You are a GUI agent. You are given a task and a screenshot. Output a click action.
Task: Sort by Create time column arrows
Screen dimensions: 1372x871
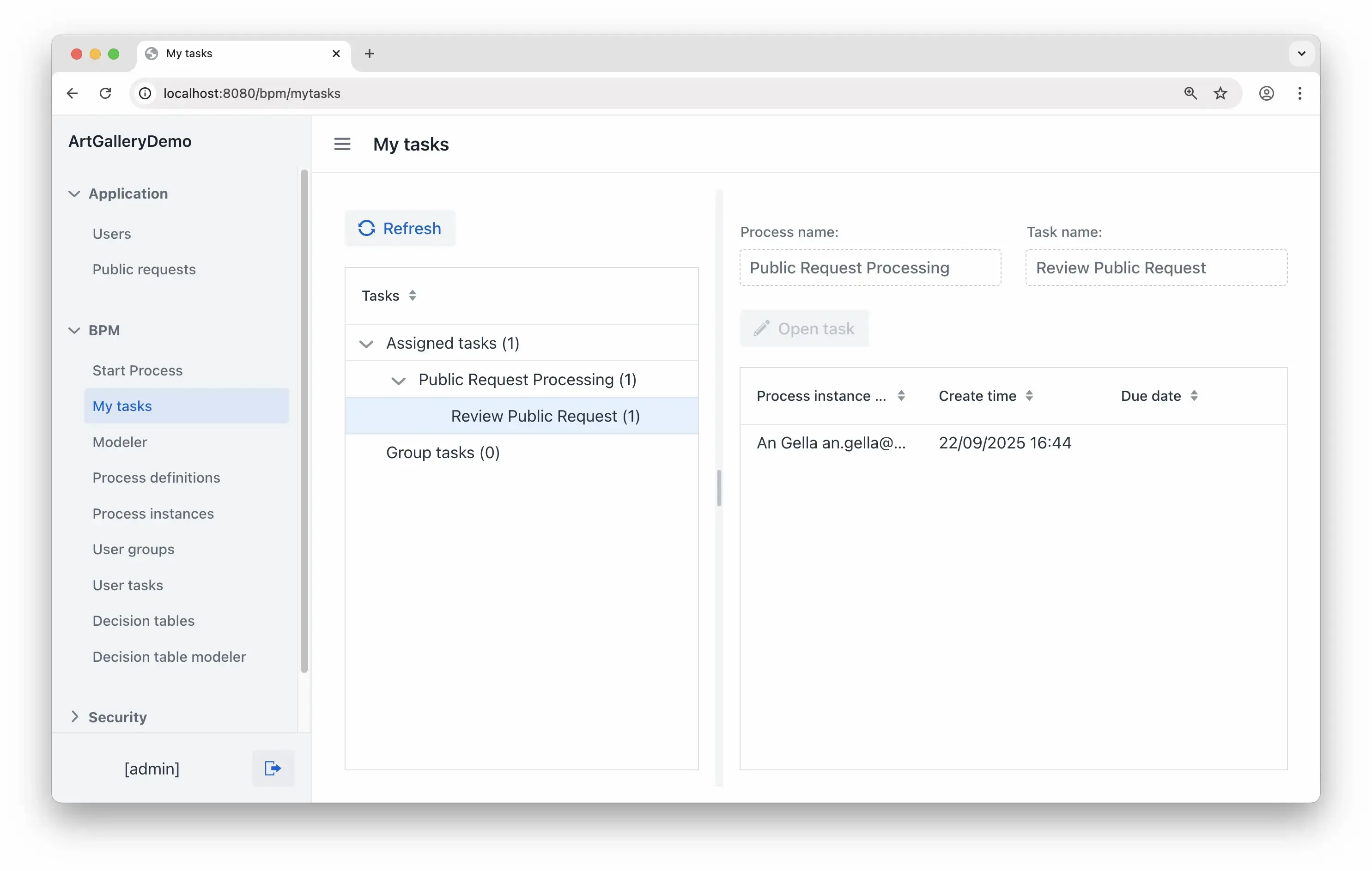point(1029,395)
